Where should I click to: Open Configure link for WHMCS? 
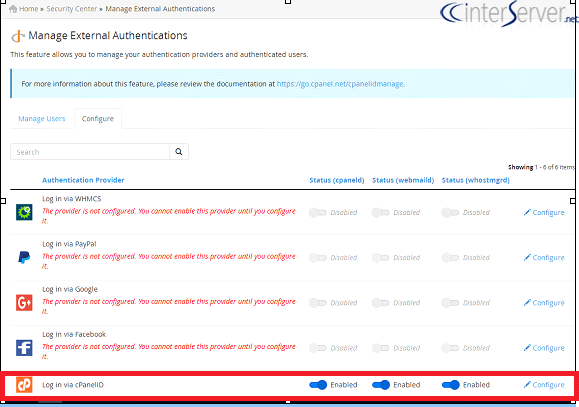click(x=544, y=212)
